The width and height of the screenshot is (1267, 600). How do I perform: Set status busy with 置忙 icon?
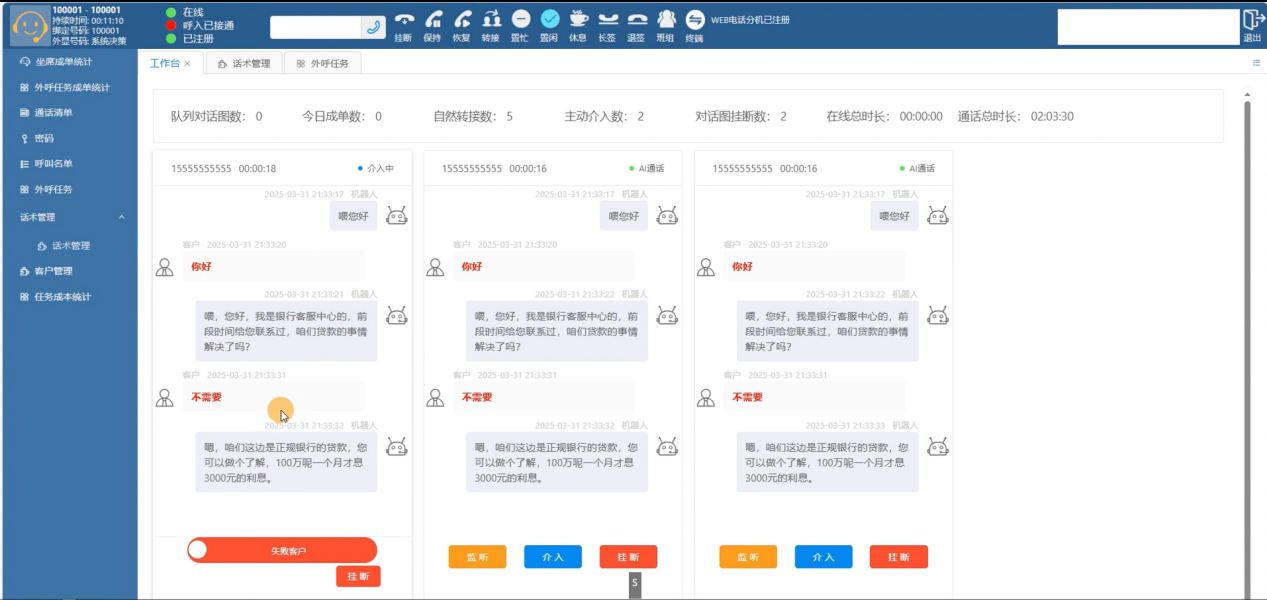tap(520, 19)
